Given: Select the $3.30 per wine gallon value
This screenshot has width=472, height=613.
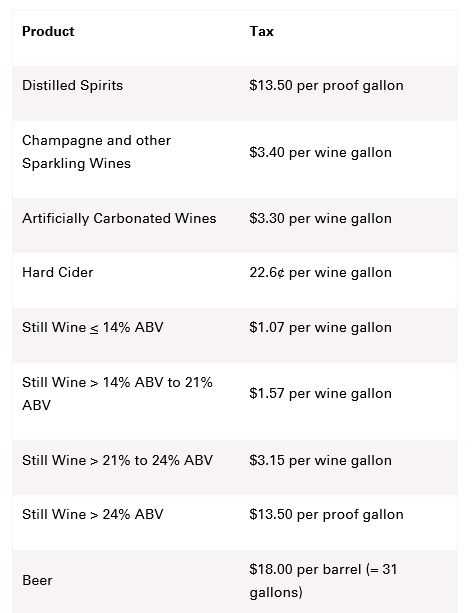Looking at the screenshot, I should (320, 218).
